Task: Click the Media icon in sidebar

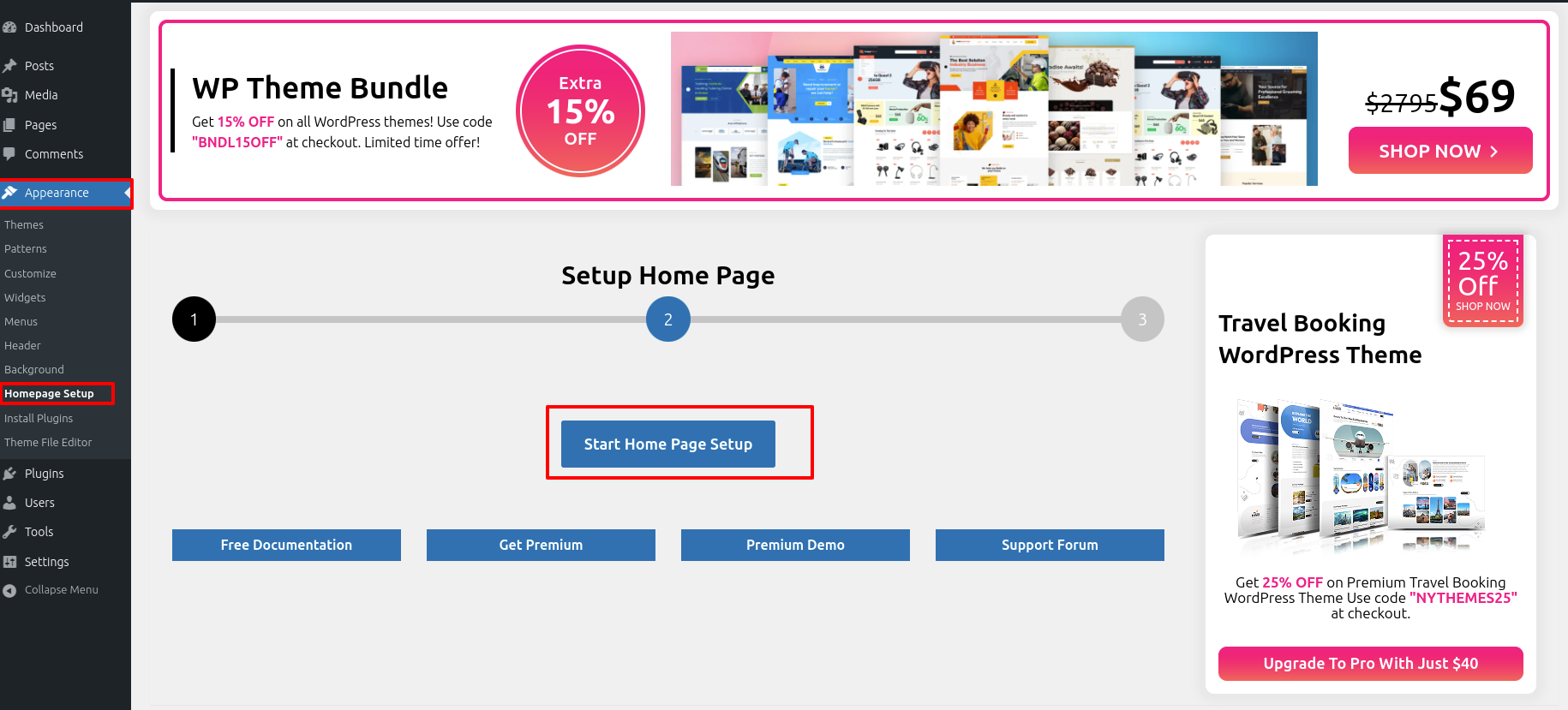Action: [x=9, y=95]
